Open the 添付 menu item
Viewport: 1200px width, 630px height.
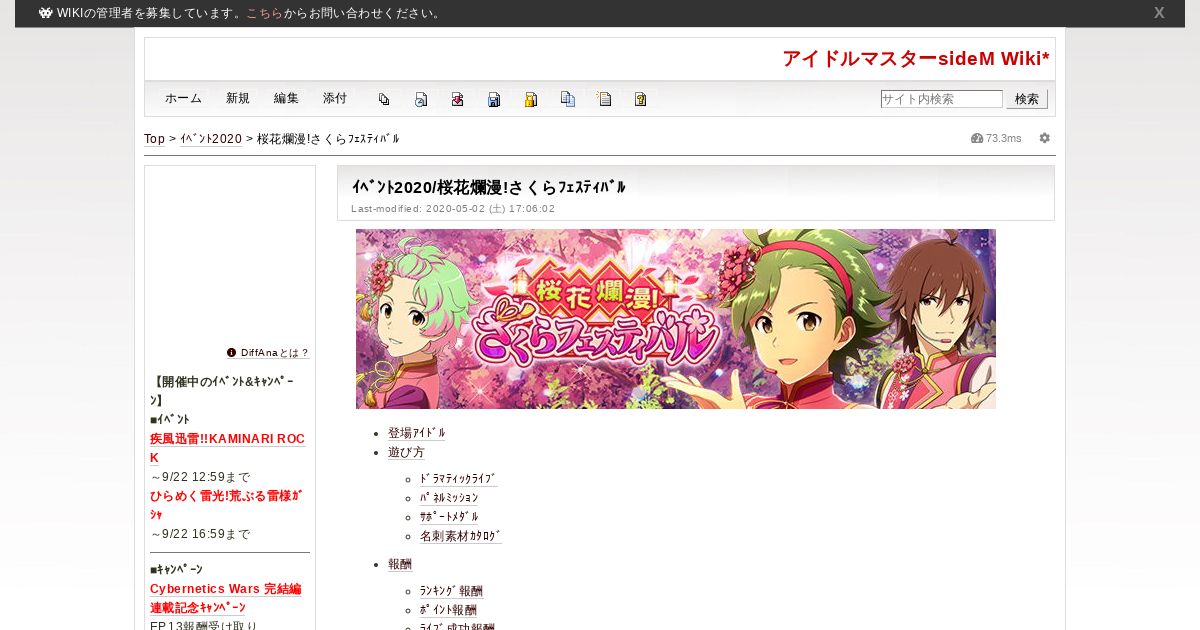pos(335,98)
